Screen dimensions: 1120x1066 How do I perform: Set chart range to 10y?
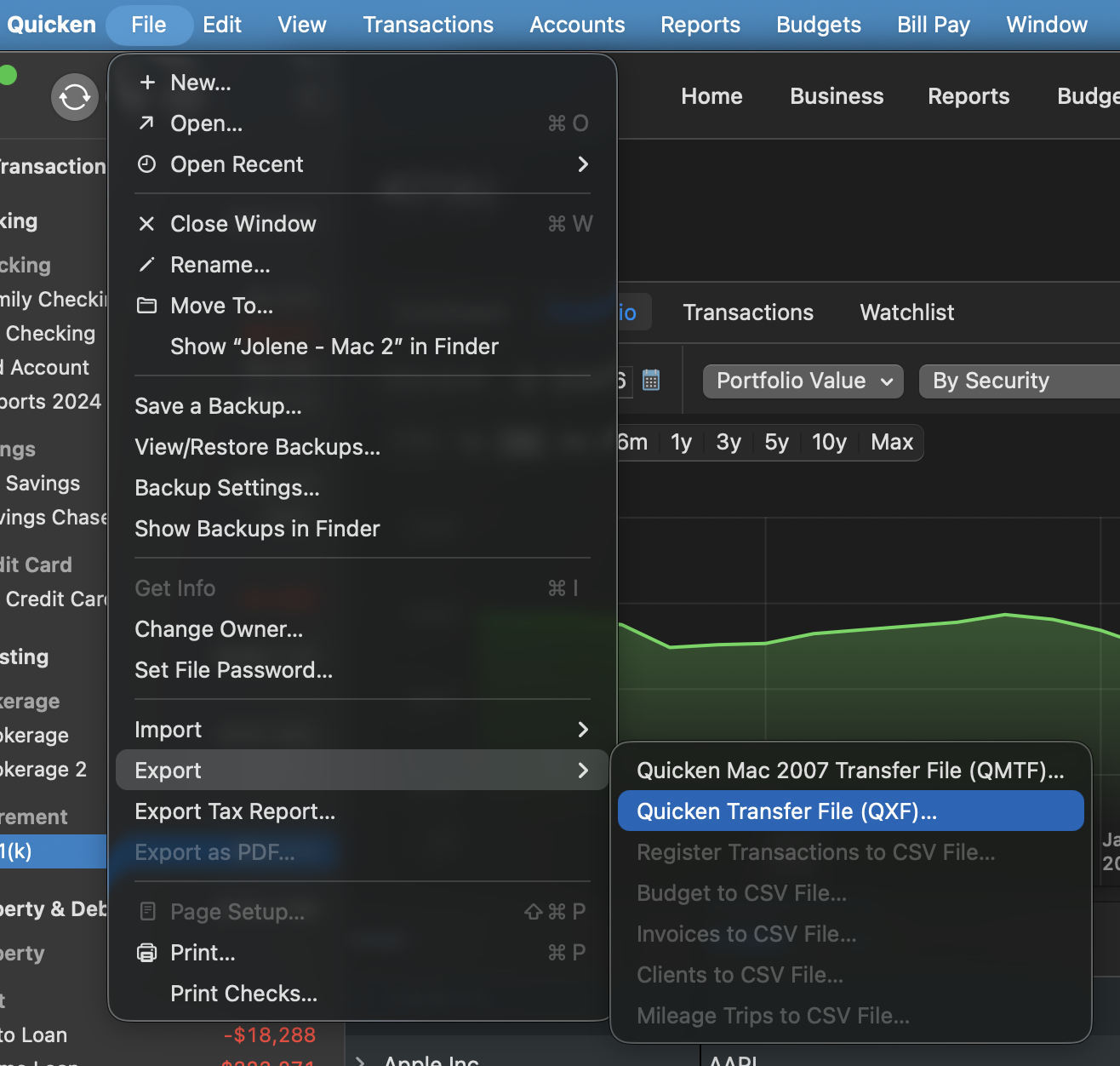tap(829, 442)
